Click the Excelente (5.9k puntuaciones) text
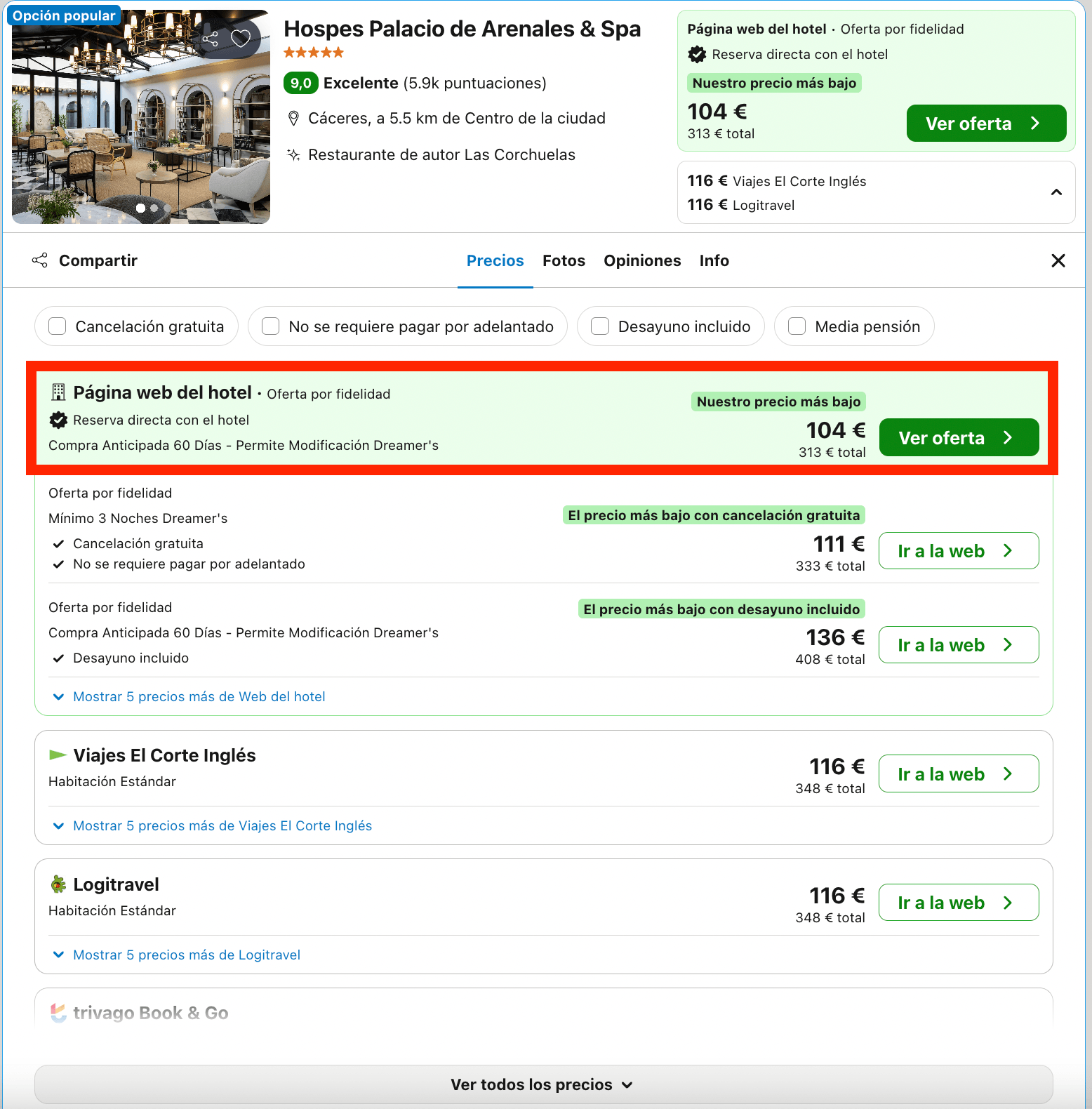1092x1109 pixels. 435,83
